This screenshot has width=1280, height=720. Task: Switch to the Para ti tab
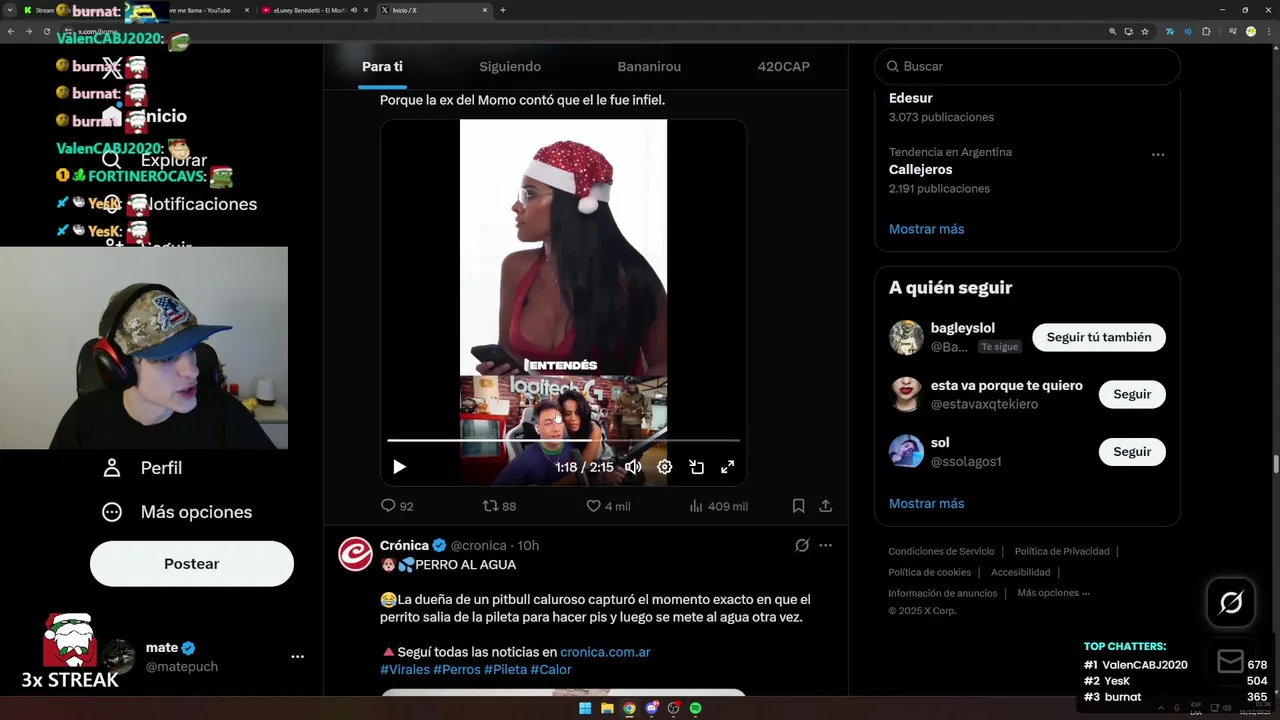tap(382, 66)
